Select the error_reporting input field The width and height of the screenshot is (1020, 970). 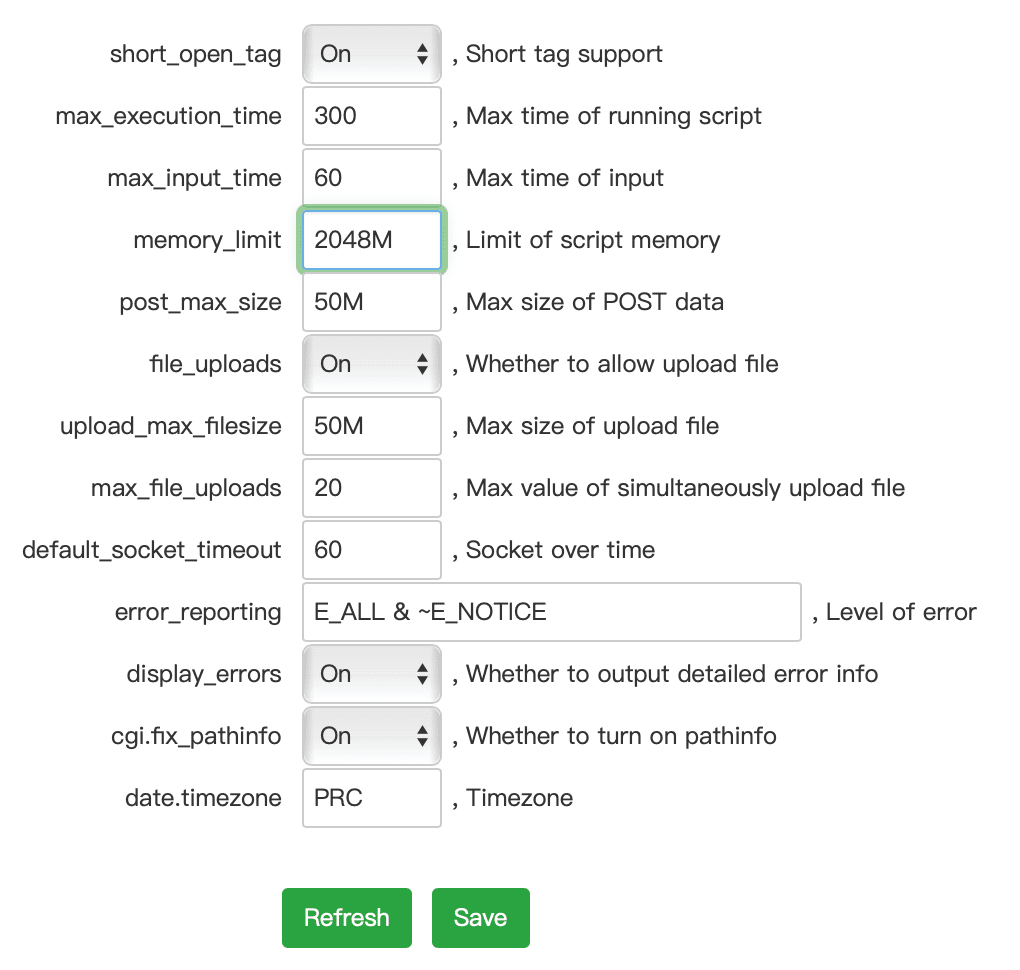550,612
